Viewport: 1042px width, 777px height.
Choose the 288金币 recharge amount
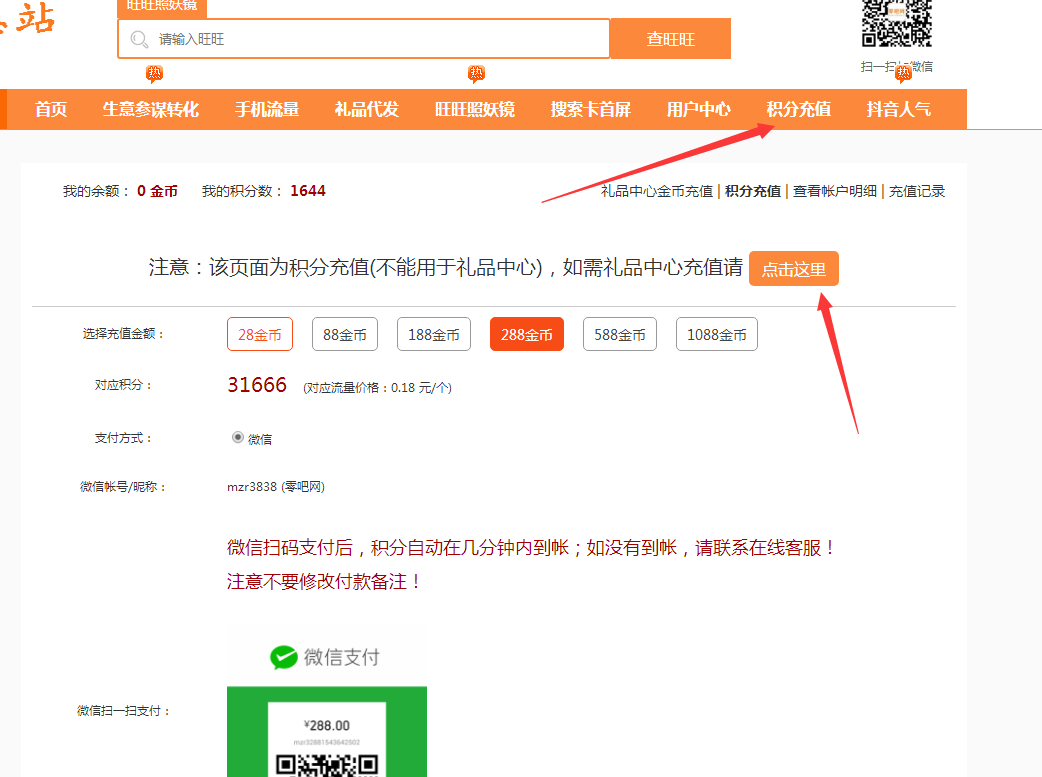pos(526,334)
